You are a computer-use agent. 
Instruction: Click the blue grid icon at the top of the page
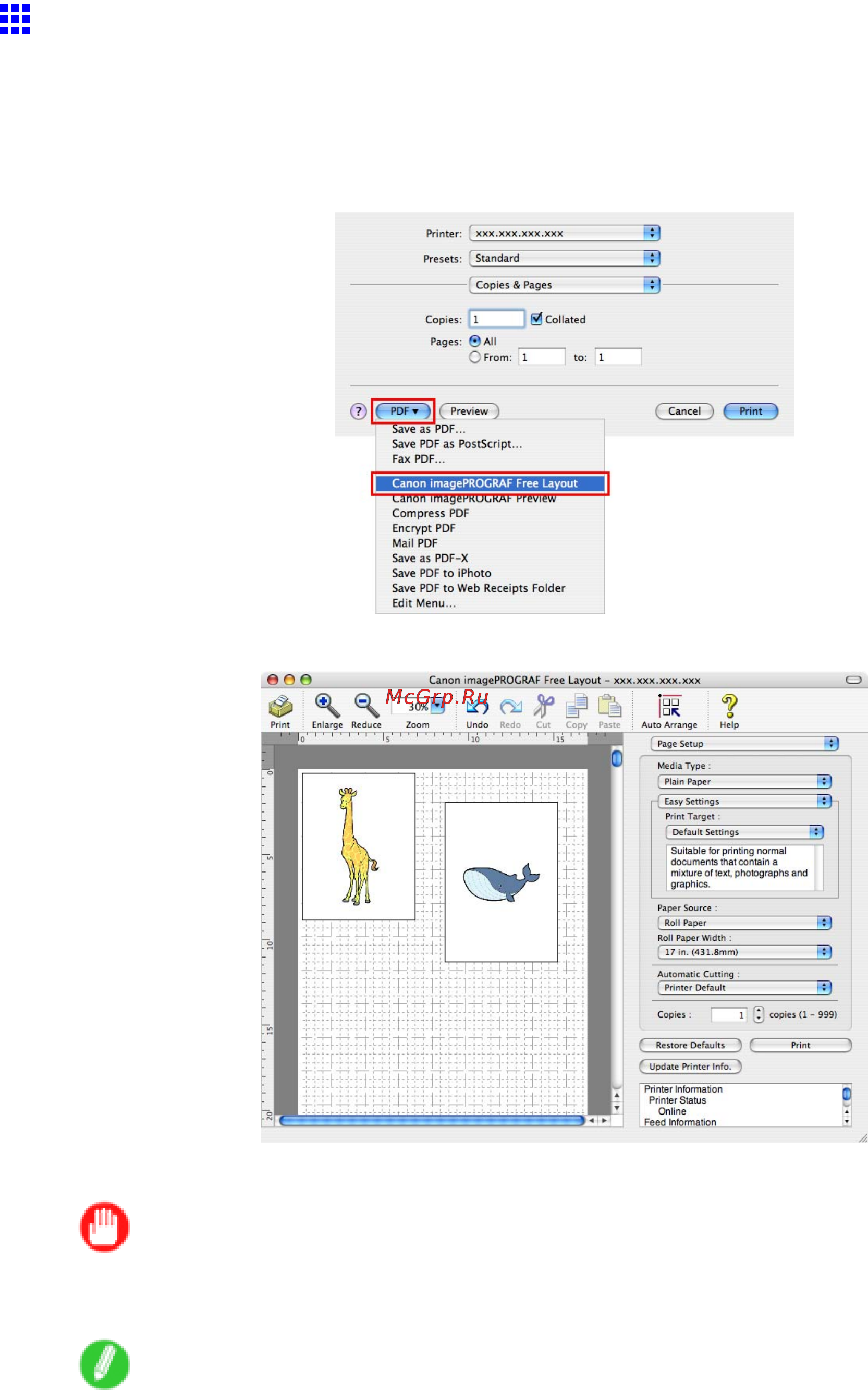click(16, 18)
